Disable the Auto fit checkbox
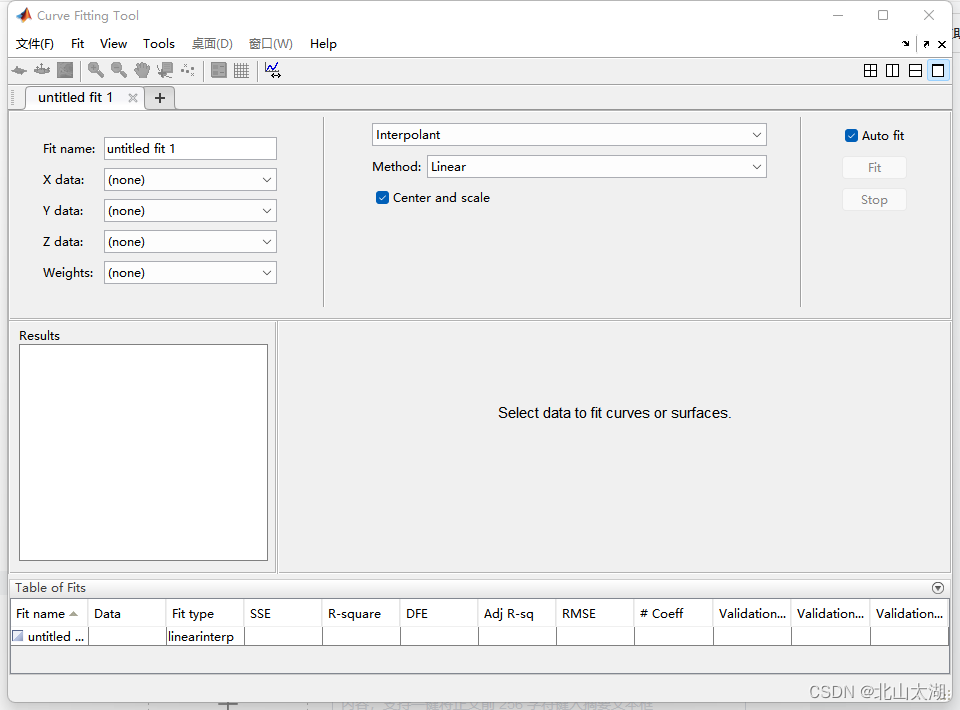This screenshot has height=710, width=960. pyautogui.click(x=852, y=135)
